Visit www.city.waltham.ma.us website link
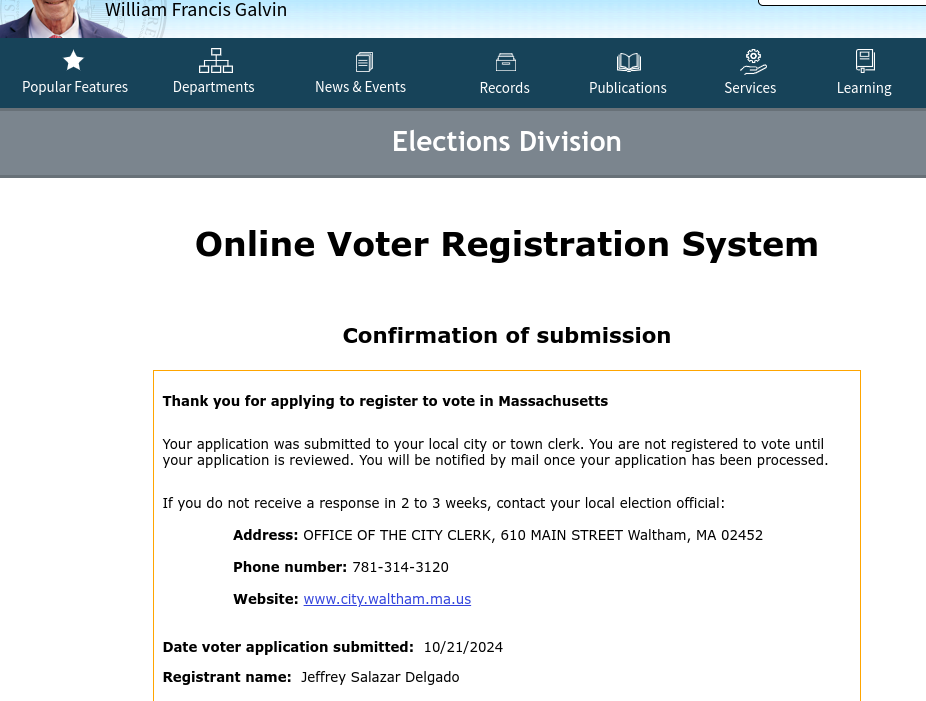Viewport: 926px width, 701px height. 387,599
